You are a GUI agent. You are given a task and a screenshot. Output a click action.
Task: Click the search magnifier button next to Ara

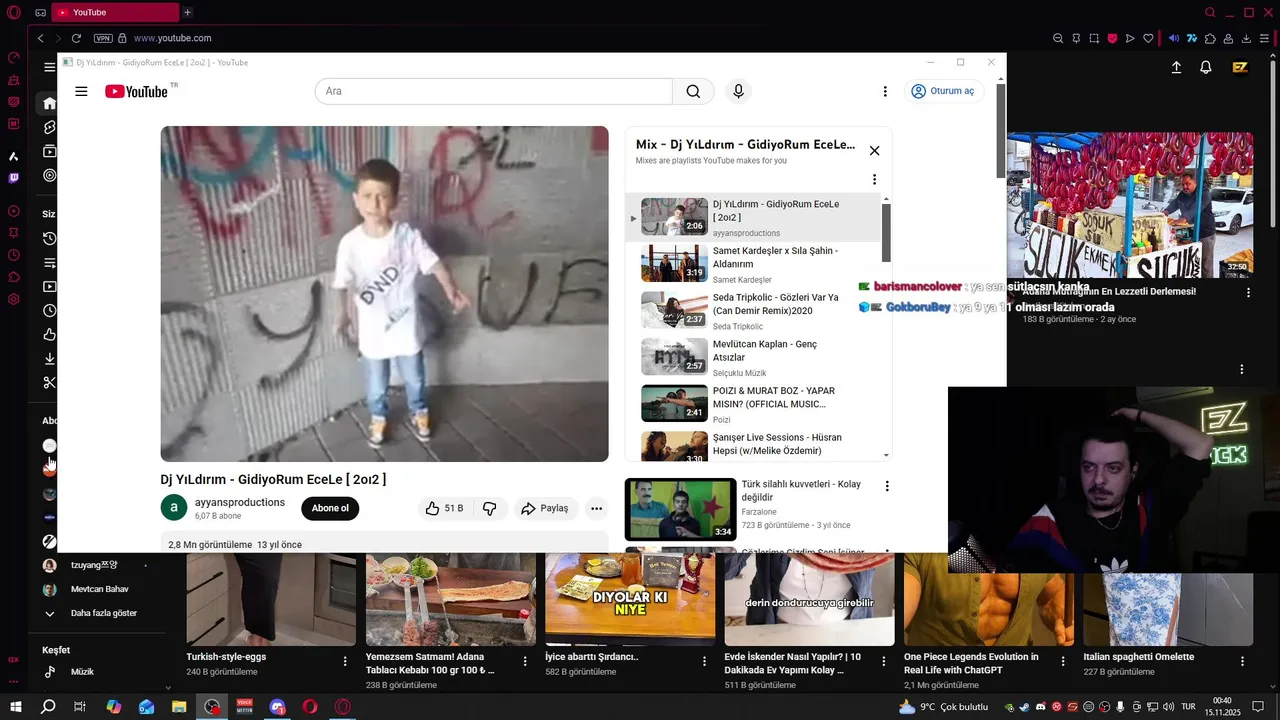click(x=693, y=91)
